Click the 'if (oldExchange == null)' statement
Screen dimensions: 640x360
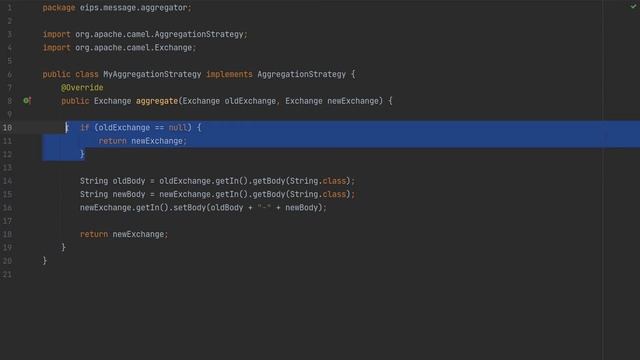140,128
